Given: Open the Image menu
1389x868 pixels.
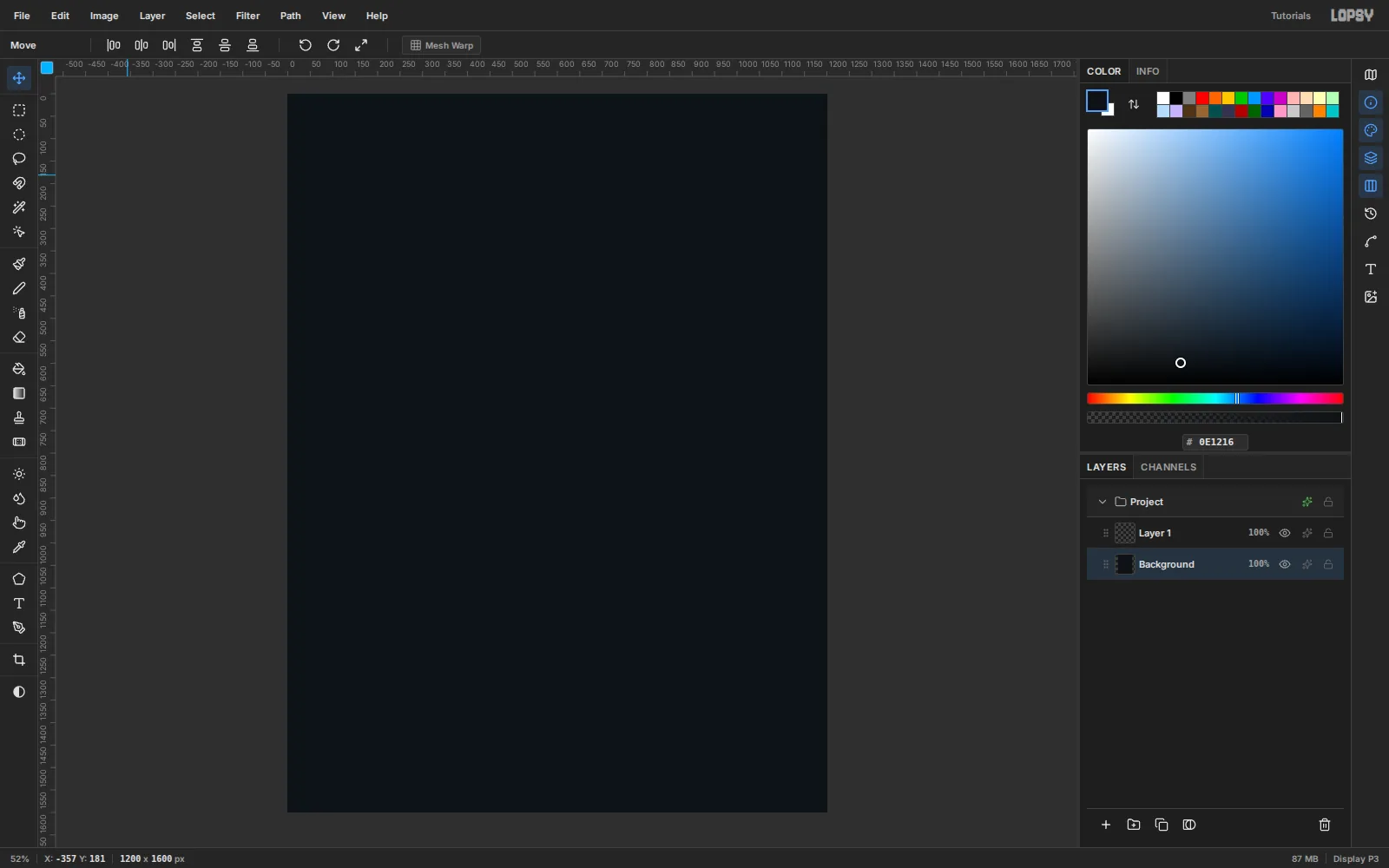Looking at the screenshot, I should coord(104,16).
